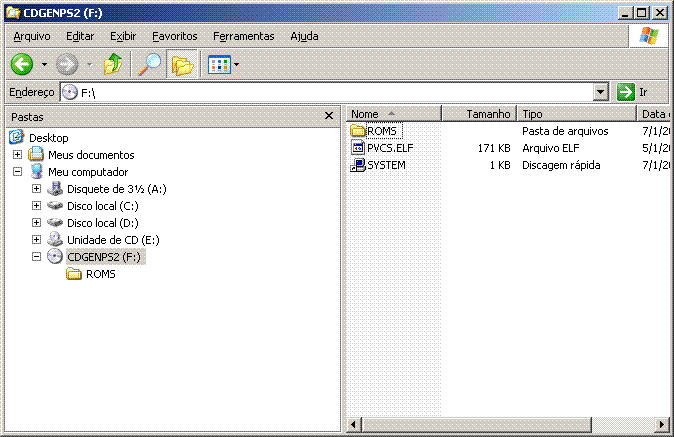Open the Views dropdown arrow
The height and width of the screenshot is (437, 674).
pos(236,65)
